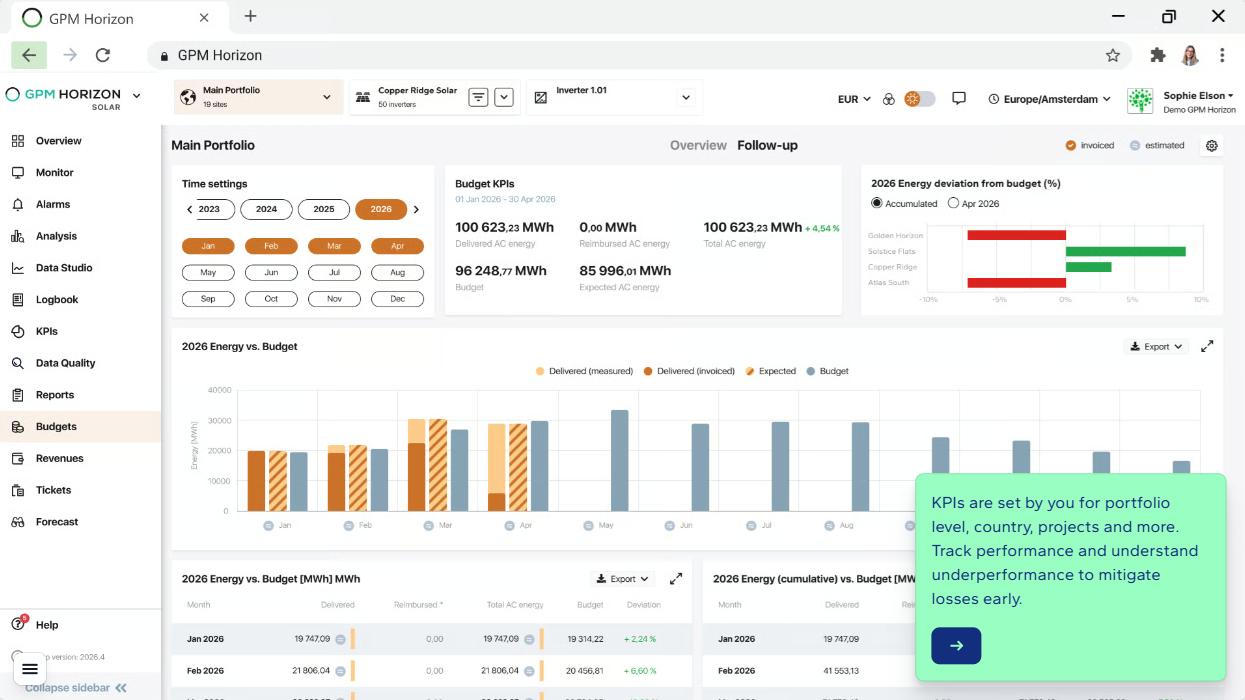The width and height of the screenshot is (1245, 700).
Task: Bookmark the page with the star icon
Action: [1113, 55]
